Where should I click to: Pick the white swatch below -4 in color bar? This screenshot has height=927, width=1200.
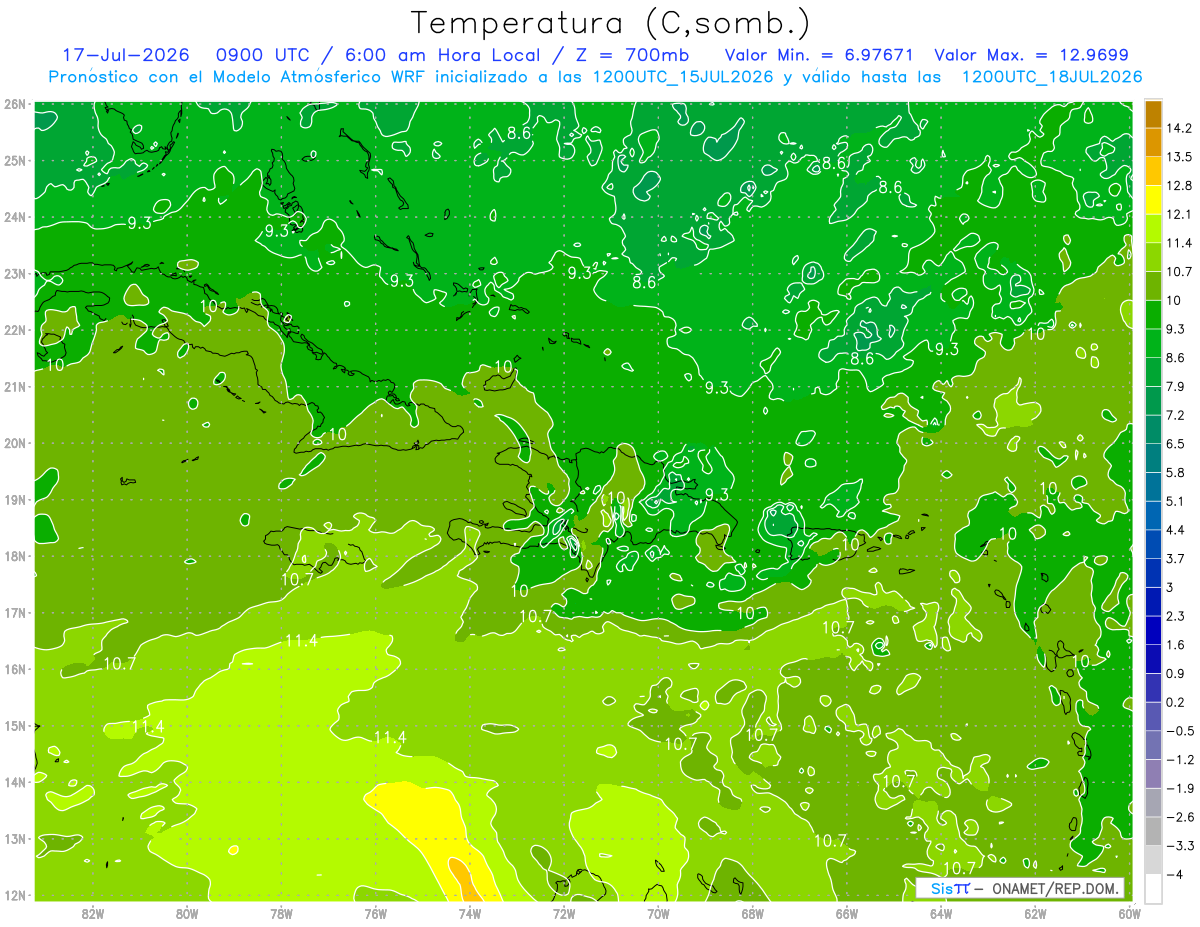1153,888
